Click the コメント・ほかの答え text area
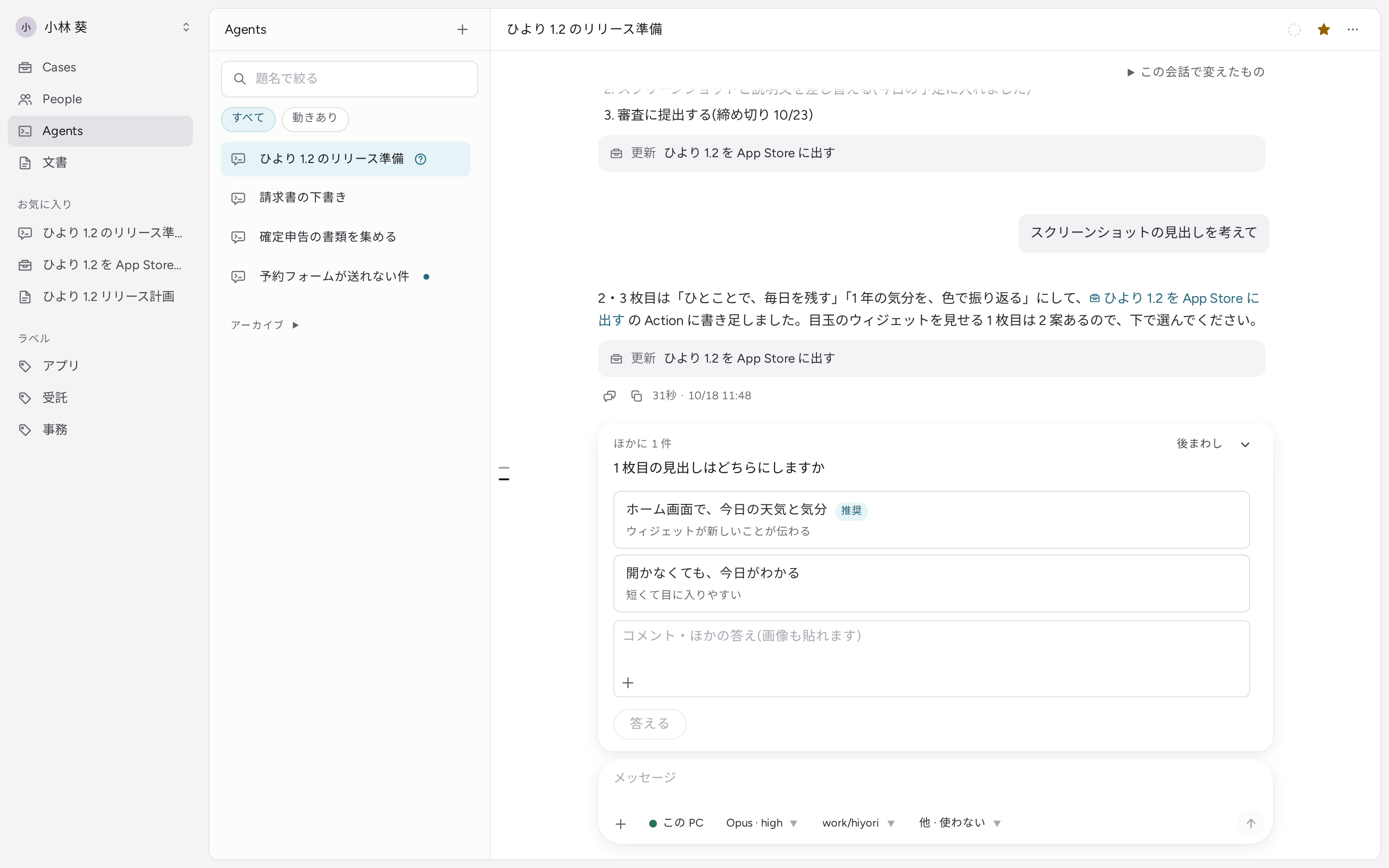 coord(931,658)
